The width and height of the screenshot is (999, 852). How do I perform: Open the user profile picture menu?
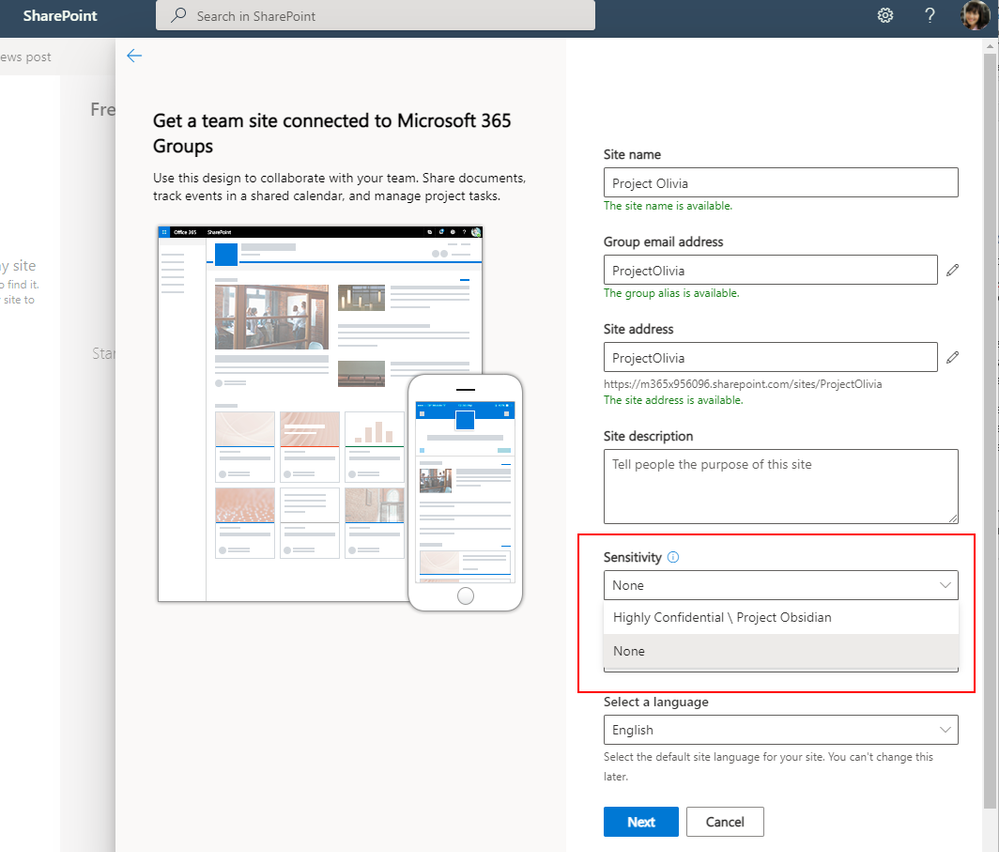coord(975,15)
